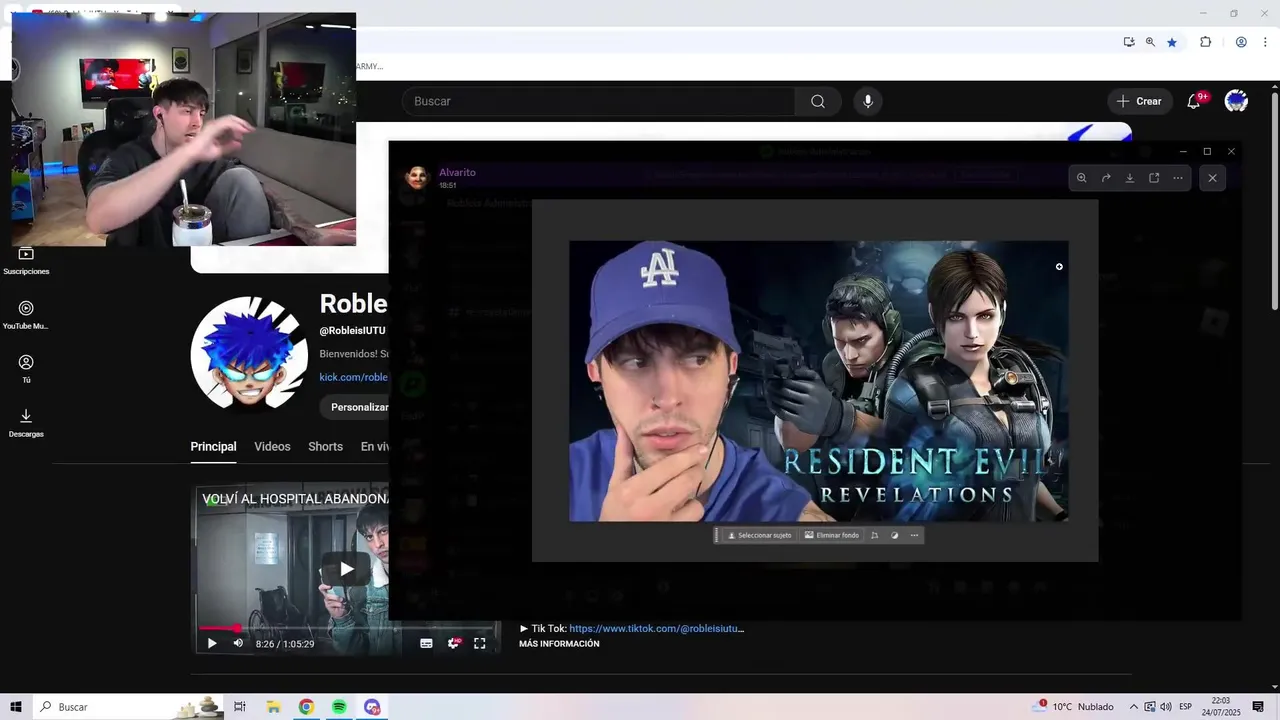Open YouTube Music in the sidebar
The width and height of the screenshot is (1280, 720).
pyautogui.click(x=26, y=315)
